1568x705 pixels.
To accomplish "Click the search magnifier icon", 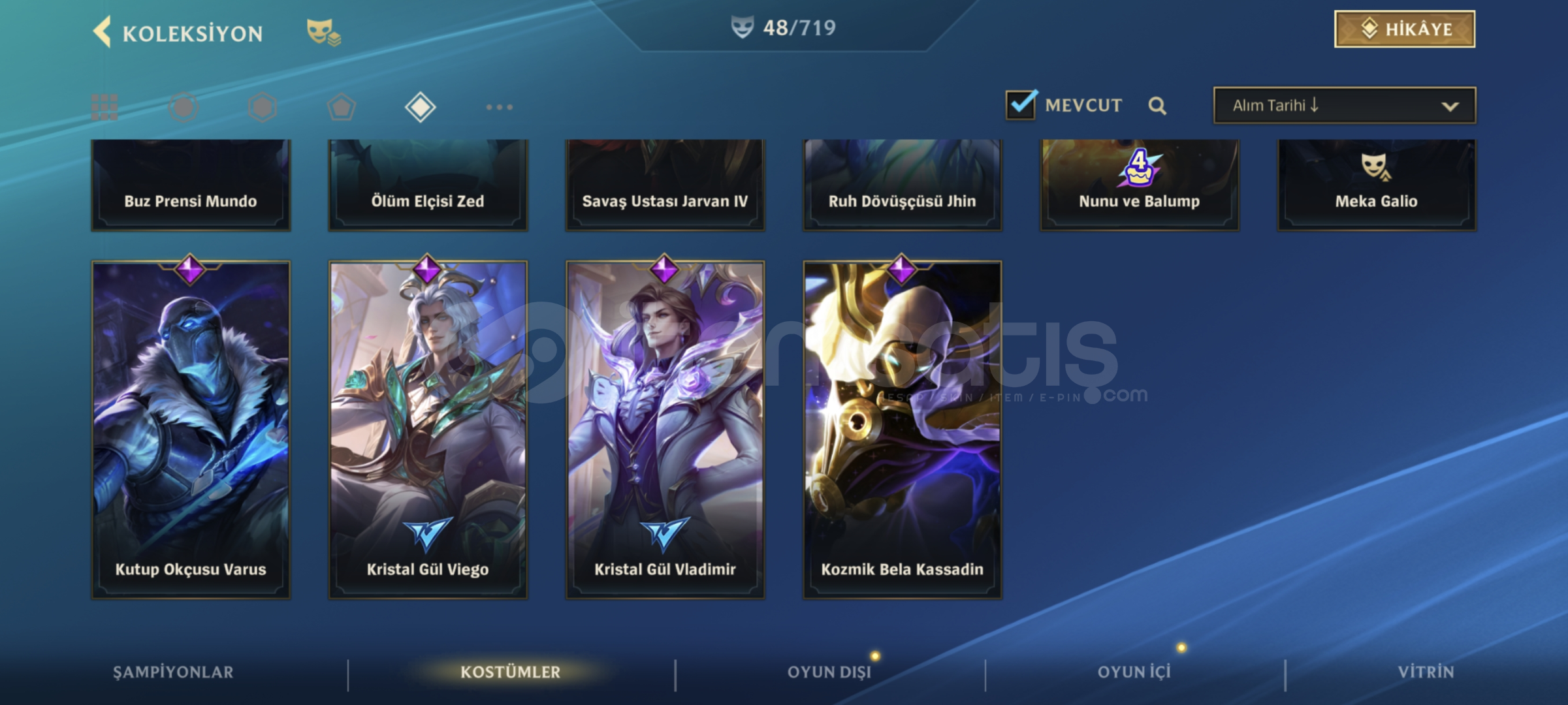I will click(1157, 106).
